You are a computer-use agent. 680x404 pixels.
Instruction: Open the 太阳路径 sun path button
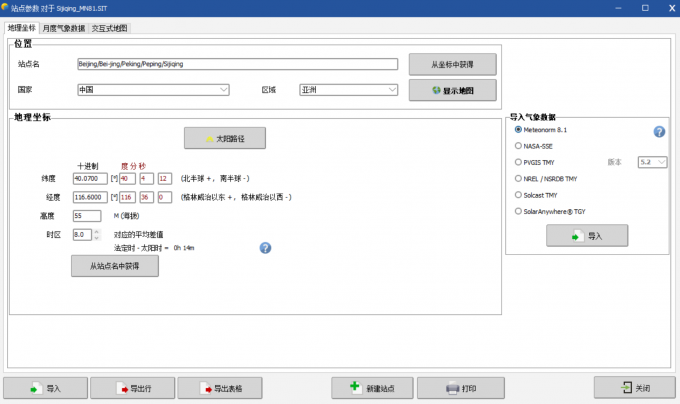pos(225,138)
